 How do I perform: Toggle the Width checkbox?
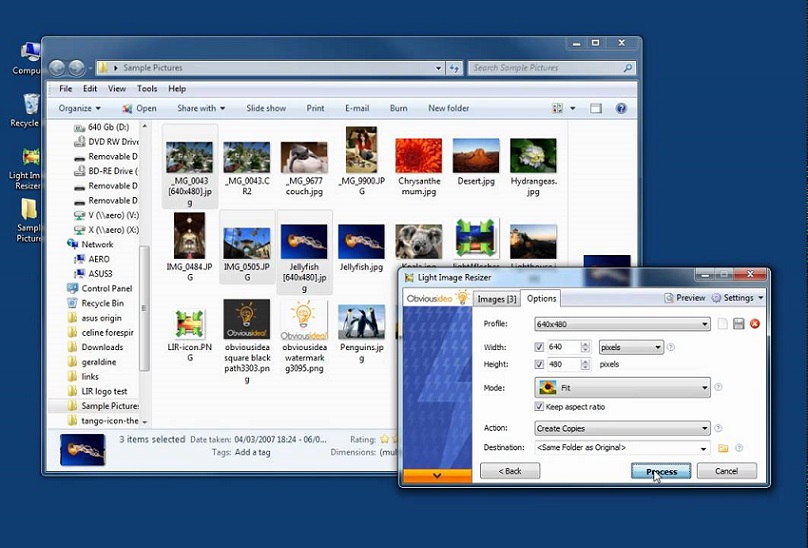(x=539, y=347)
